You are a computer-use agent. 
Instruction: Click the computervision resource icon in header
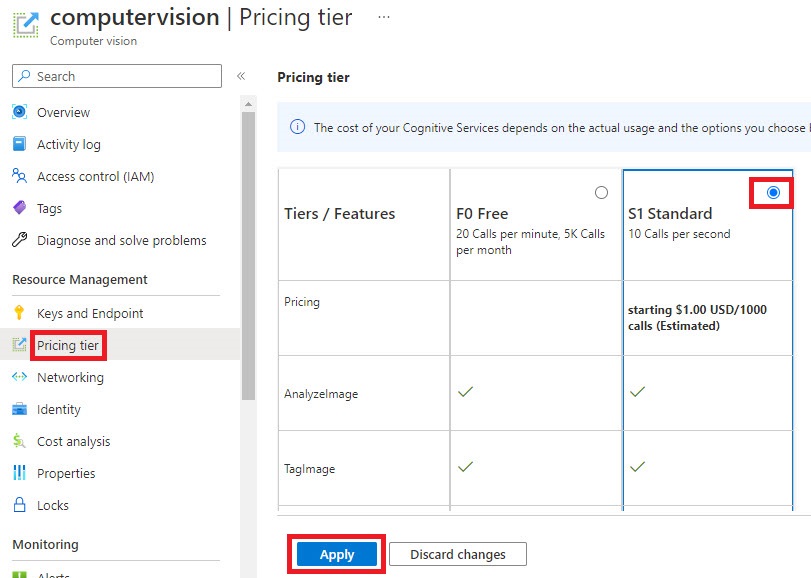26,25
